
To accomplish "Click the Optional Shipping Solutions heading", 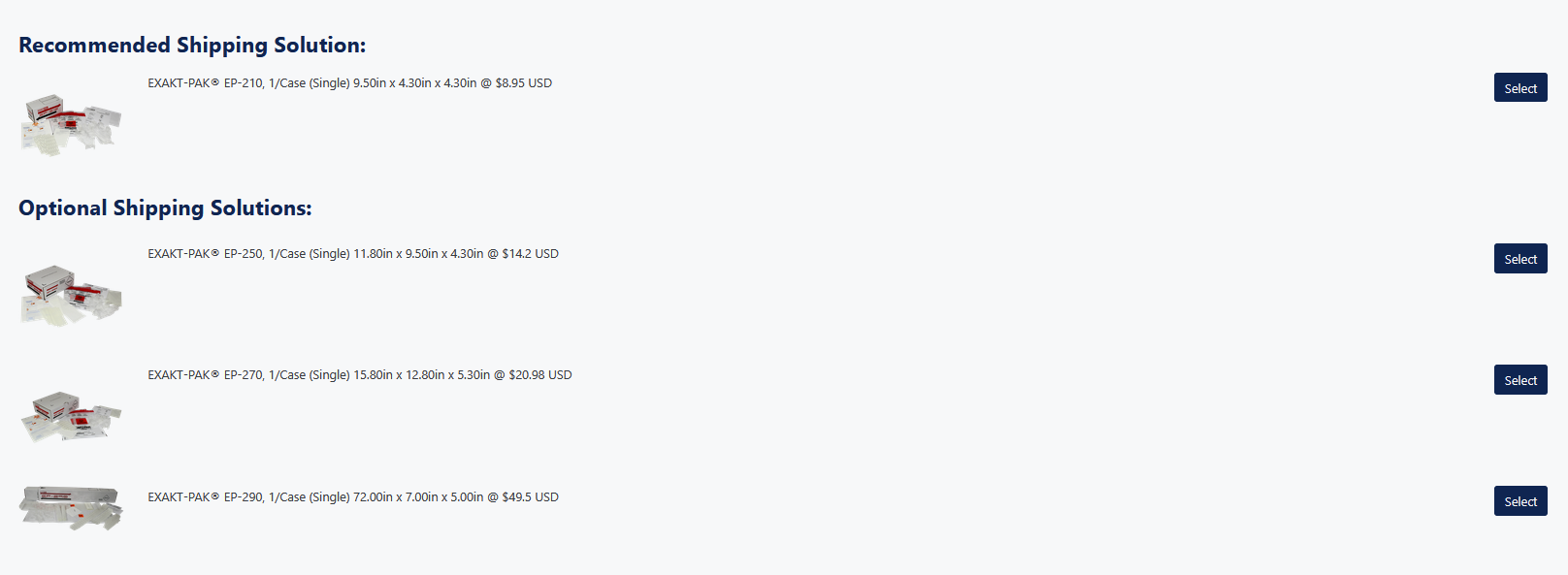I will pos(165,208).
